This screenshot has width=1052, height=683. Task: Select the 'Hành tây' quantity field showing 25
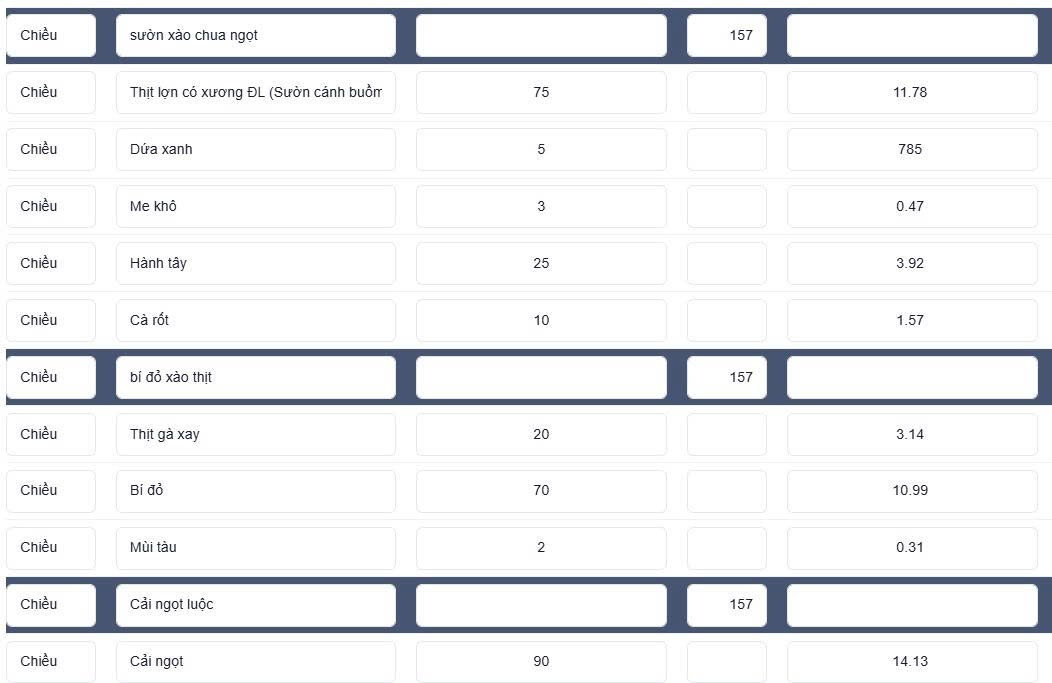pyautogui.click(x=541, y=264)
